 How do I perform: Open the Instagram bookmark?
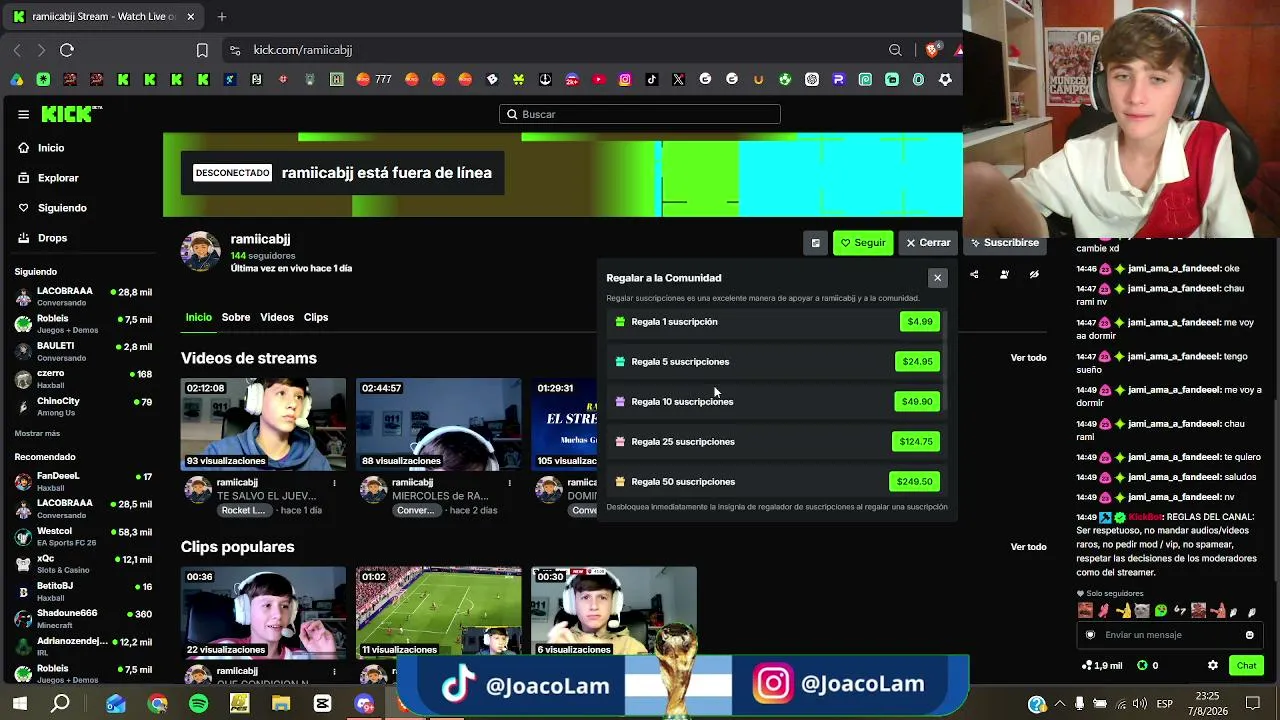(625, 79)
